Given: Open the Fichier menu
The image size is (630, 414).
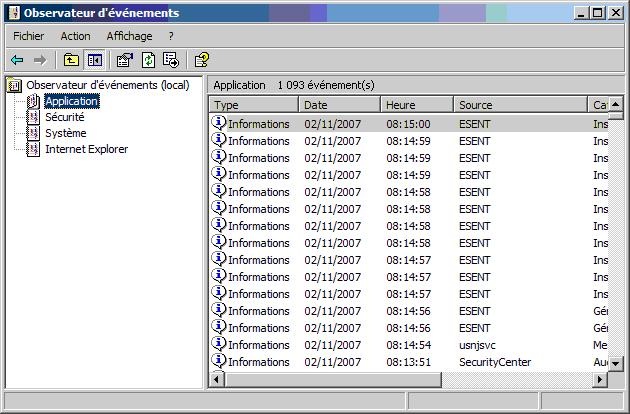Looking at the screenshot, I should (x=28, y=36).
